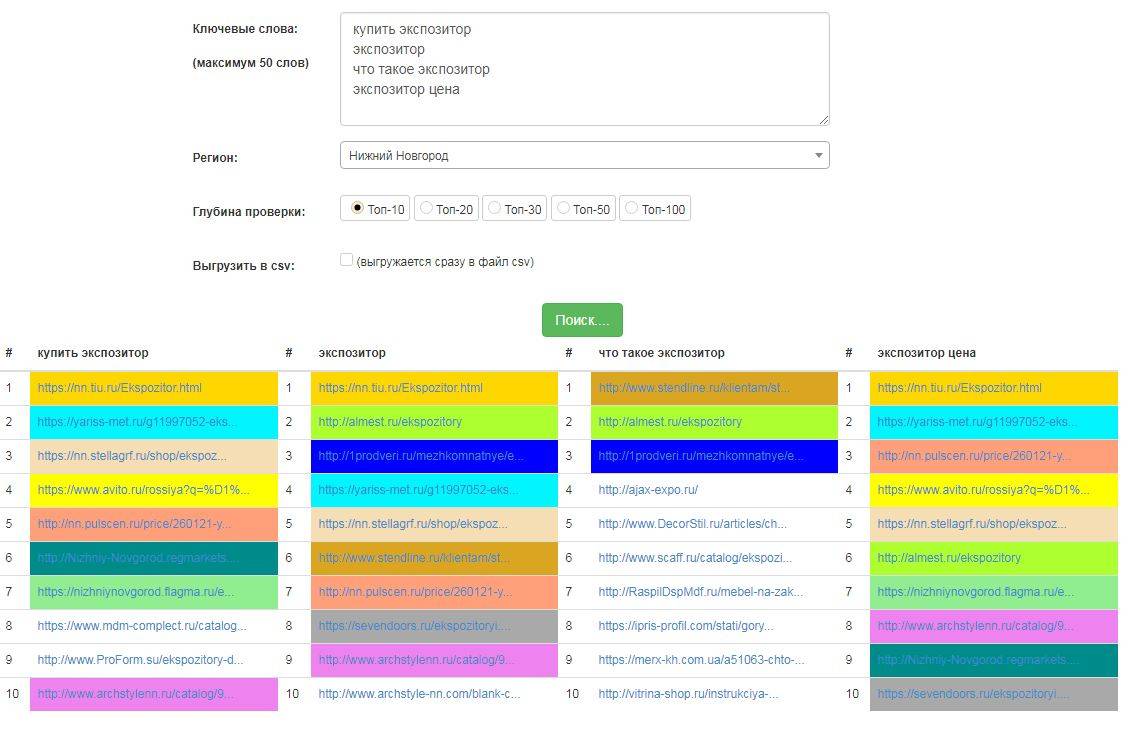The image size is (1148, 729).
Task: Open the vitrina-shop.ru instrukciya link
Action: coord(688,694)
